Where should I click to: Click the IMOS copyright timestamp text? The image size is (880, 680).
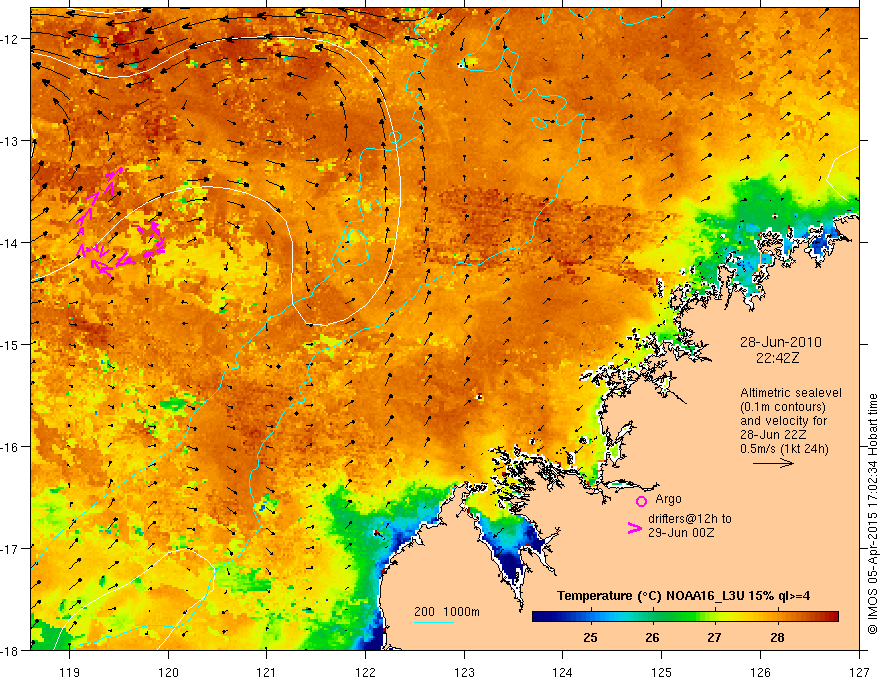tap(873, 513)
